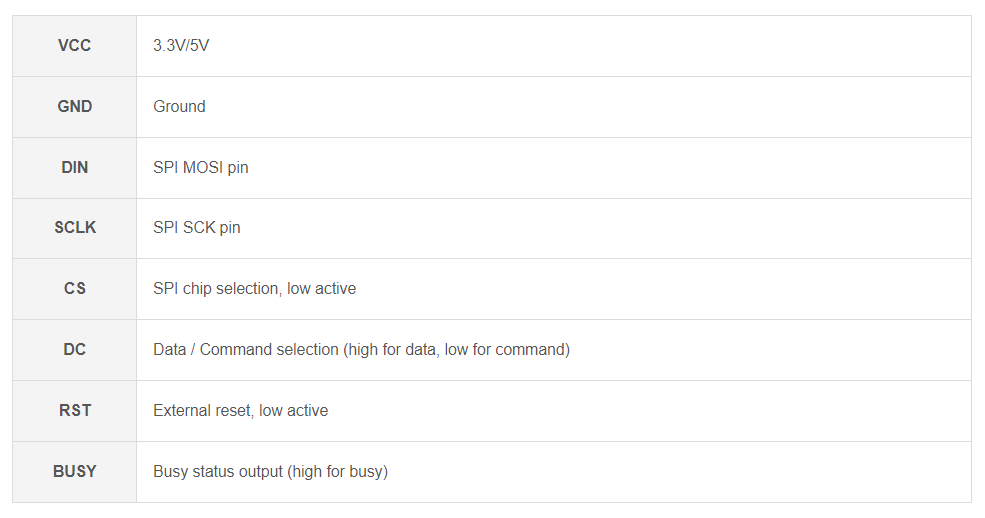Click the SCLK pin label
Viewport: 985px width, 518px height.
(x=75, y=228)
